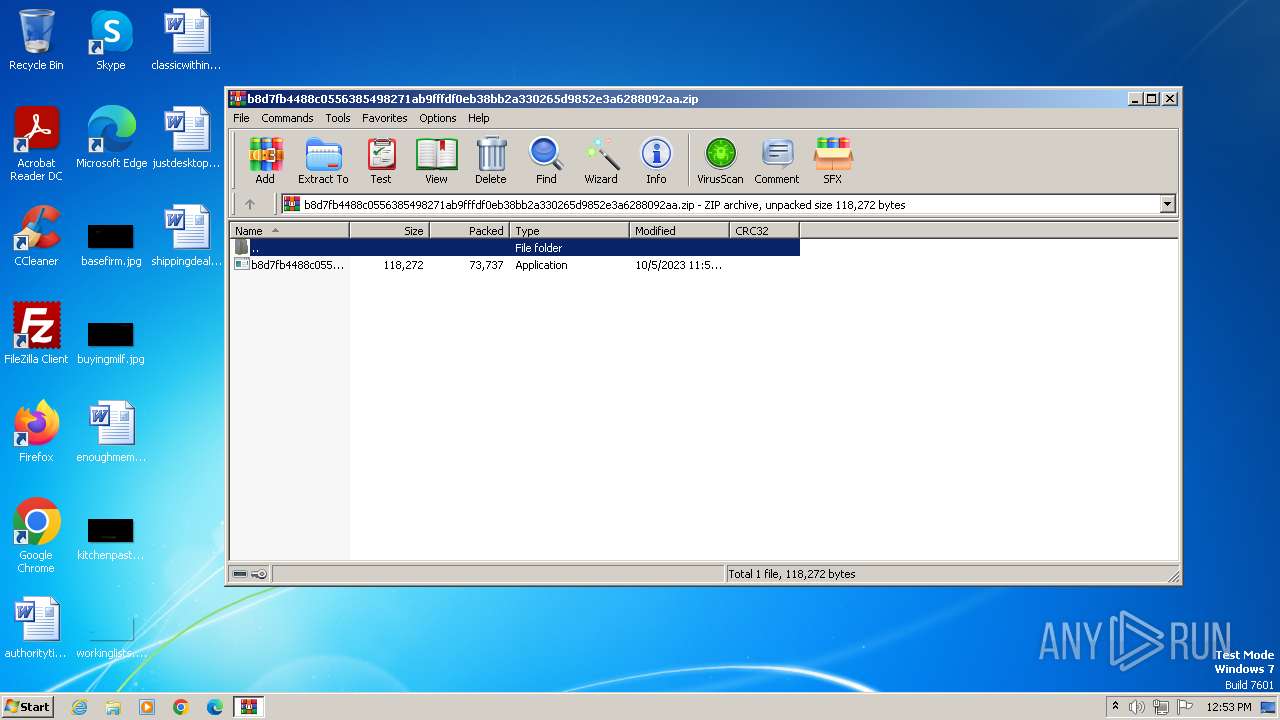Click the Comment toolbar icon
This screenshot has width=1280, height=720.
click(x=777, y=161)
